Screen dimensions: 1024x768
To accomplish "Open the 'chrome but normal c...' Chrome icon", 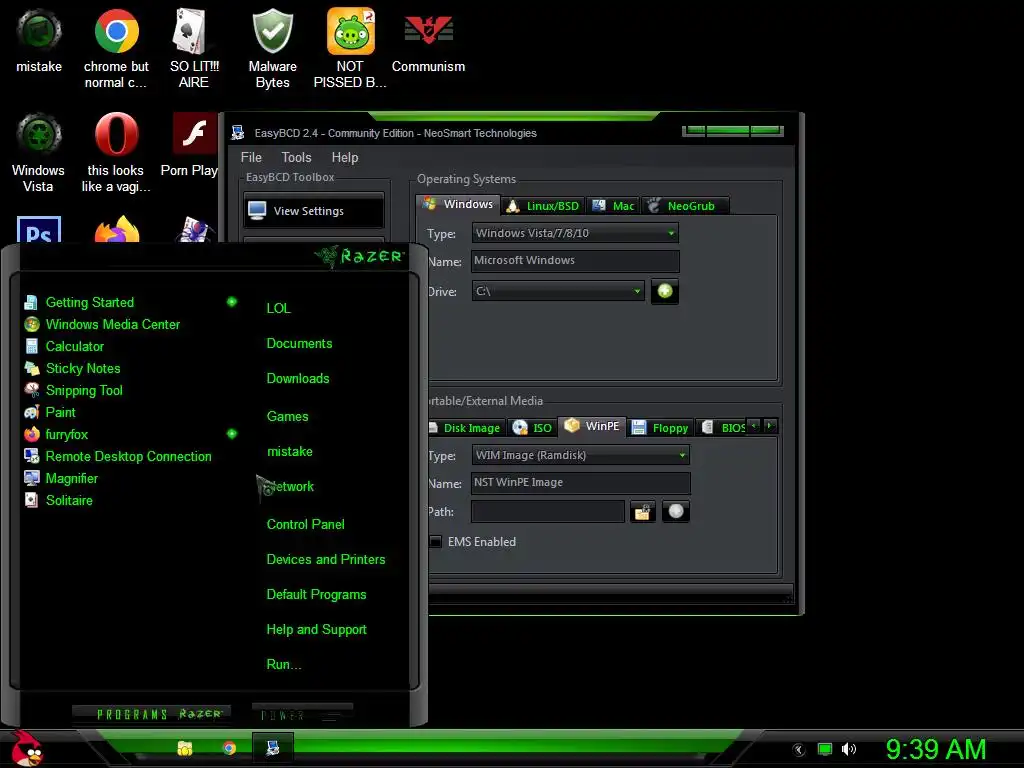I will point(116,48).
